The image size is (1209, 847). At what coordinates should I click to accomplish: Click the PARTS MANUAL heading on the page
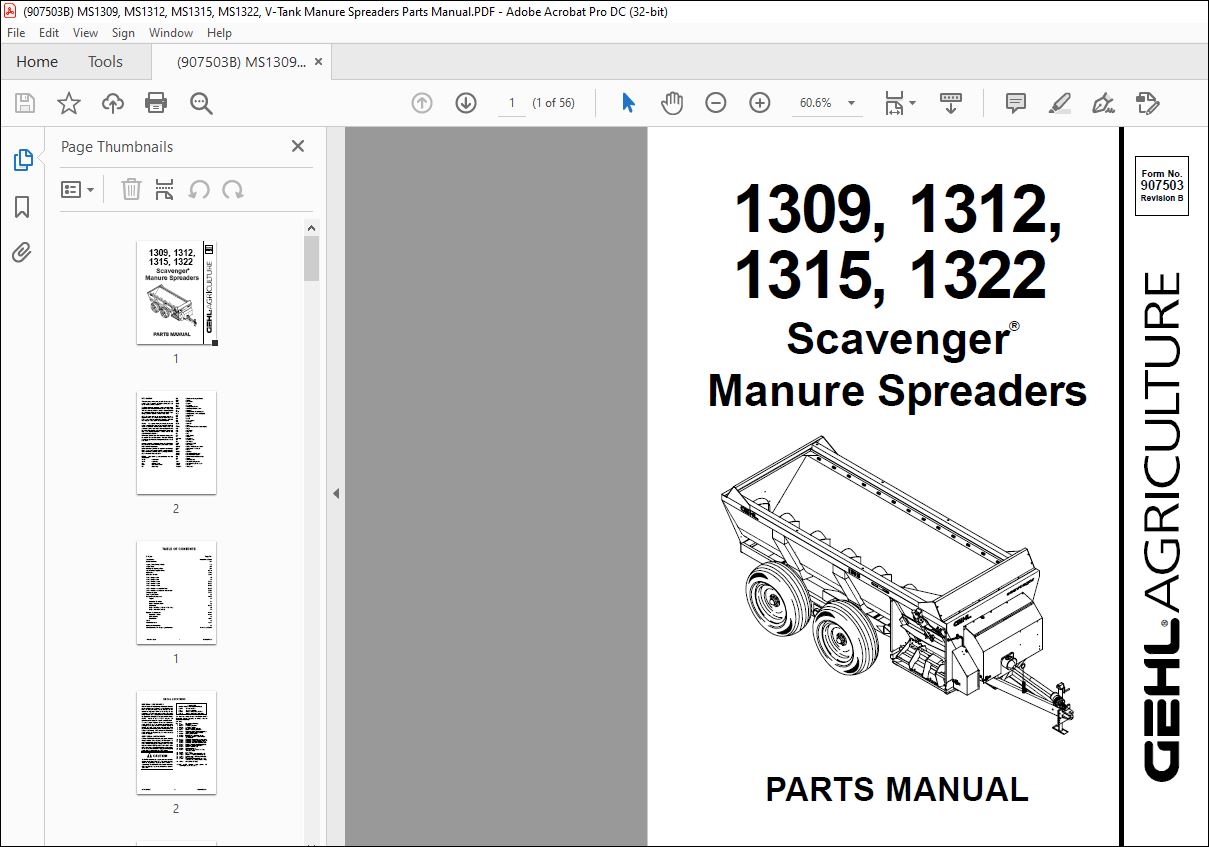(897, 789)
